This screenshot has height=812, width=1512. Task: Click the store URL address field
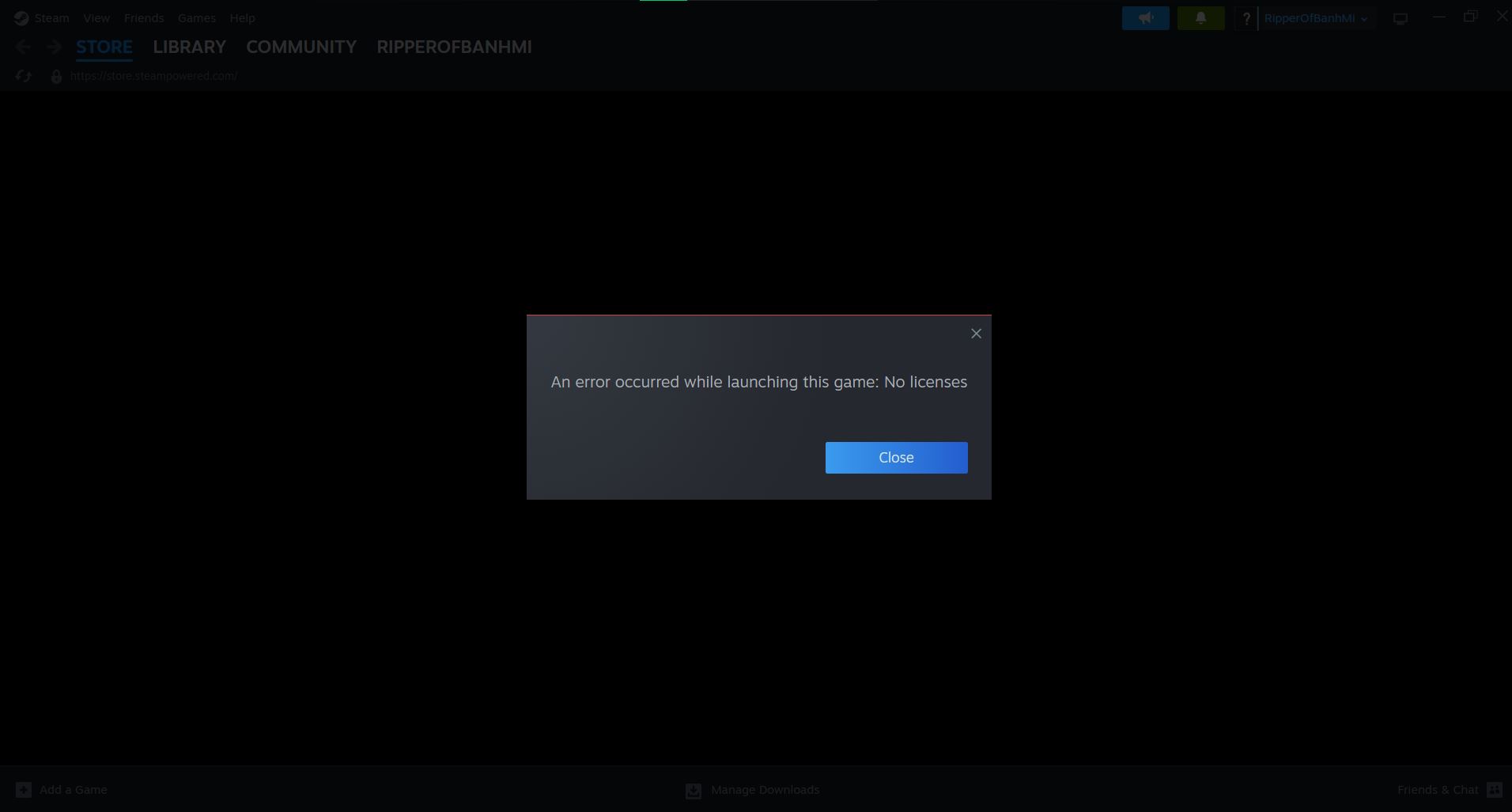pos(153,76)
